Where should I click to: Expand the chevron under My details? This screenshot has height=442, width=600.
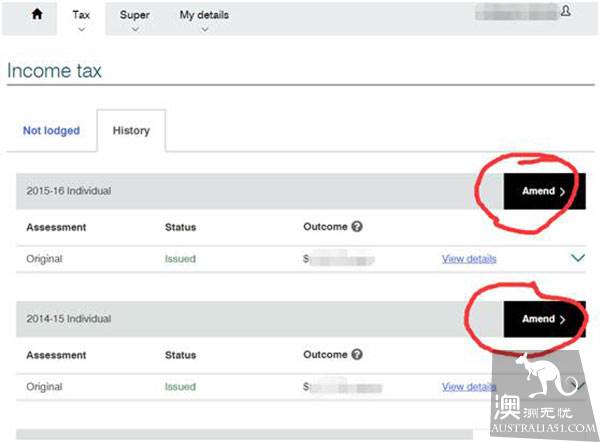(x=205, y=29)
